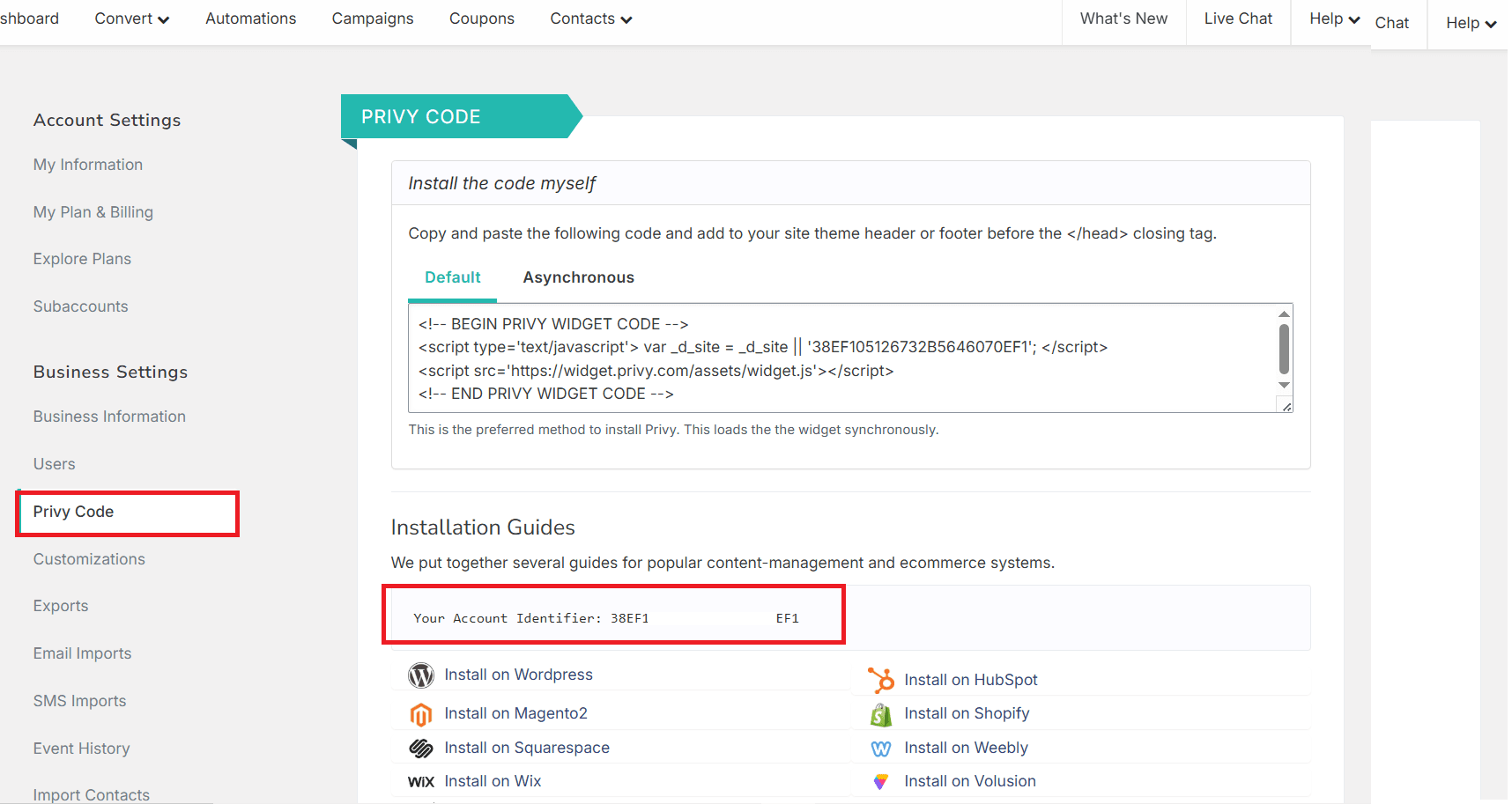Click the WordPress logo icon
Screen dimensions: 1512x804
pyautogui.click(x=421, y=675)
